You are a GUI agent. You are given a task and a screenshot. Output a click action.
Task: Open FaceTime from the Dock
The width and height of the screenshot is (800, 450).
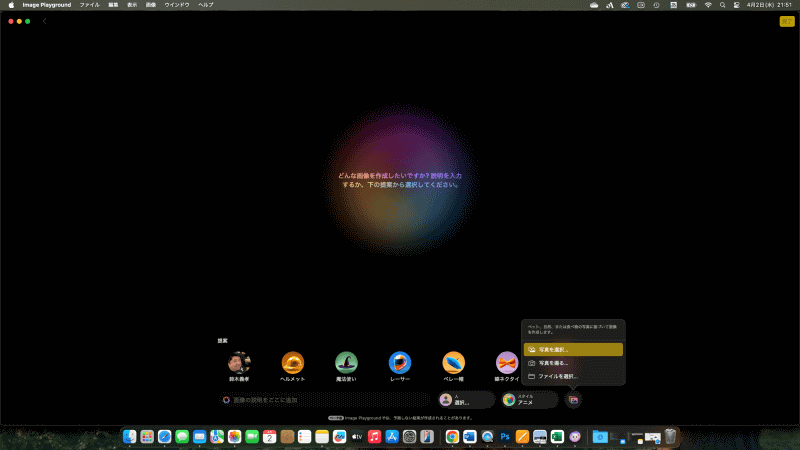pos(252,437)
